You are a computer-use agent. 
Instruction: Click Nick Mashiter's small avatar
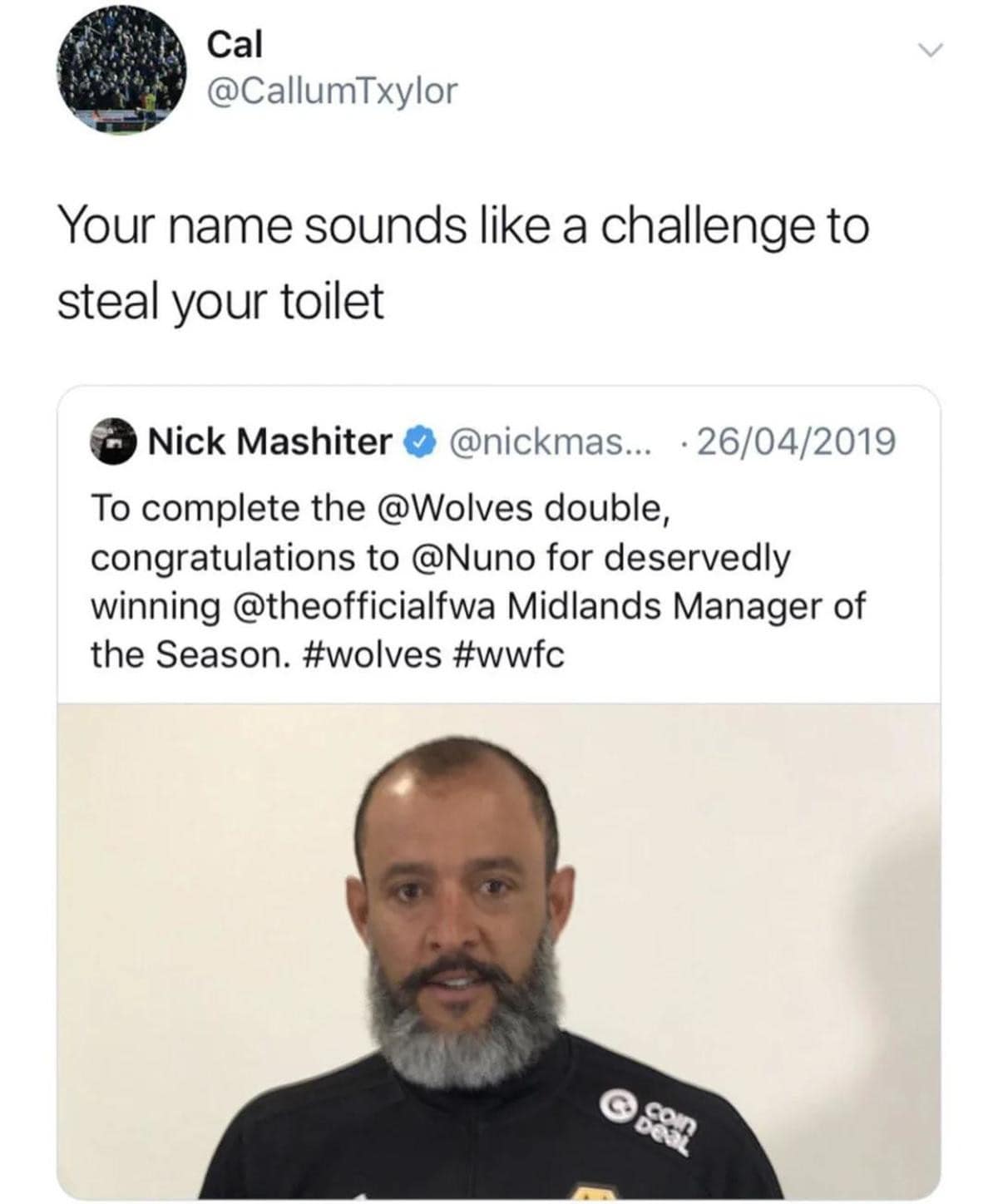coord(113,442)
